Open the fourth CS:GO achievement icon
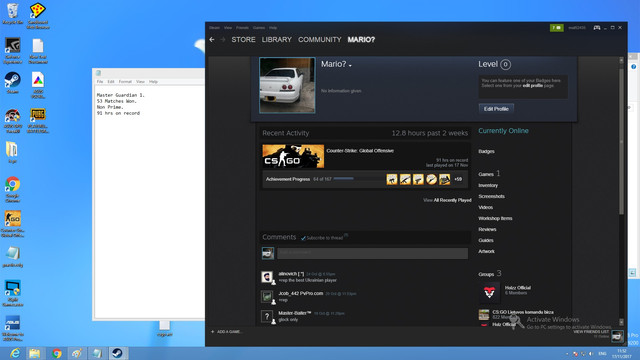 tap(431, 179)
